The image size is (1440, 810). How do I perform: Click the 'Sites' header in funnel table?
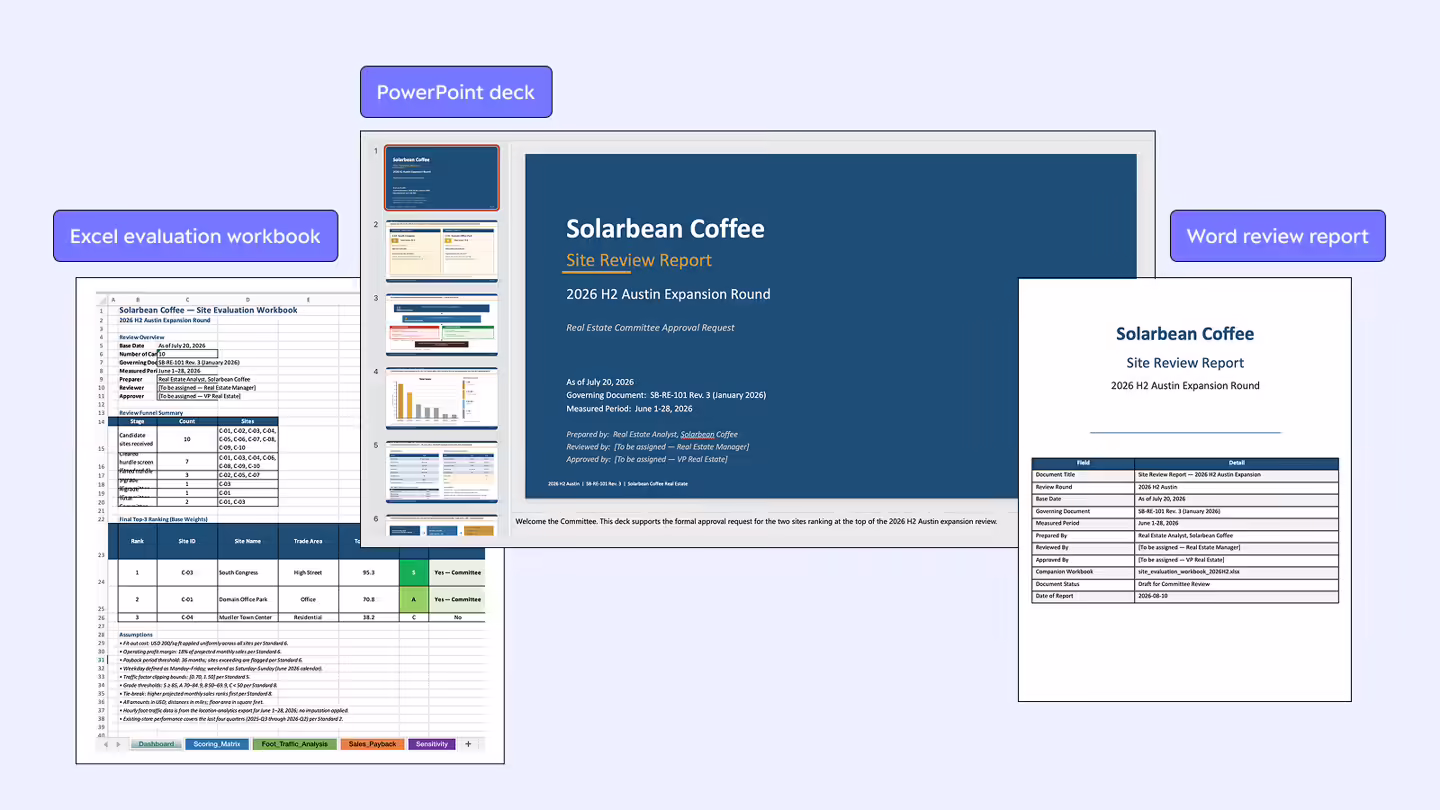pos(248,422)
